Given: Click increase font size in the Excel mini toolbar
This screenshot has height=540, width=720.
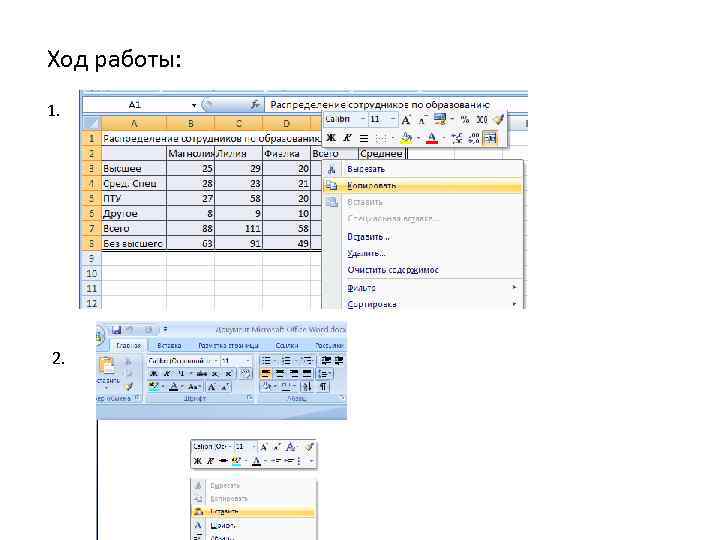Looking at the screenshot, I should pos(405,120).
